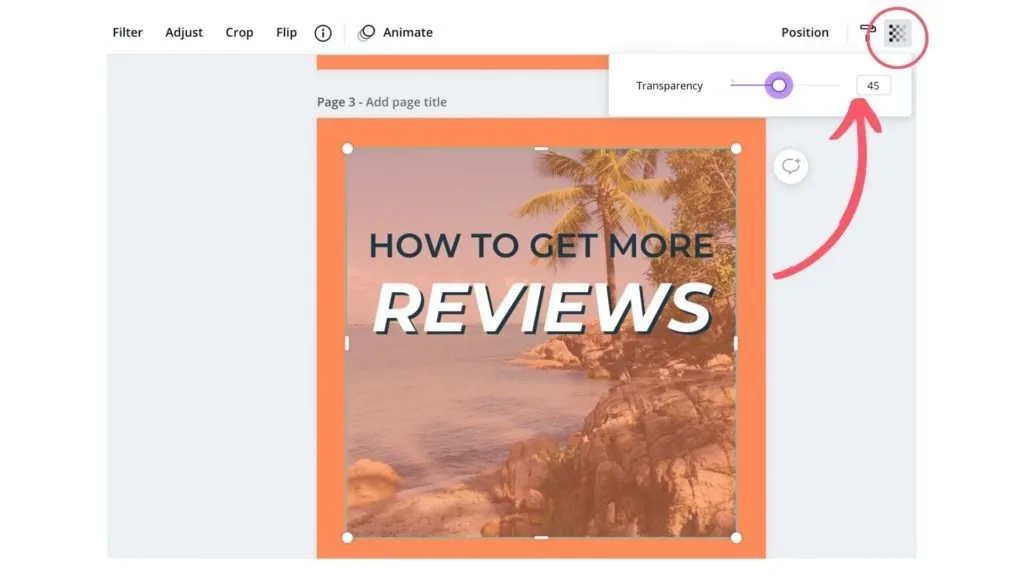
Task: Click the Transparency slider handle
Action: click(x=778, y=85)
